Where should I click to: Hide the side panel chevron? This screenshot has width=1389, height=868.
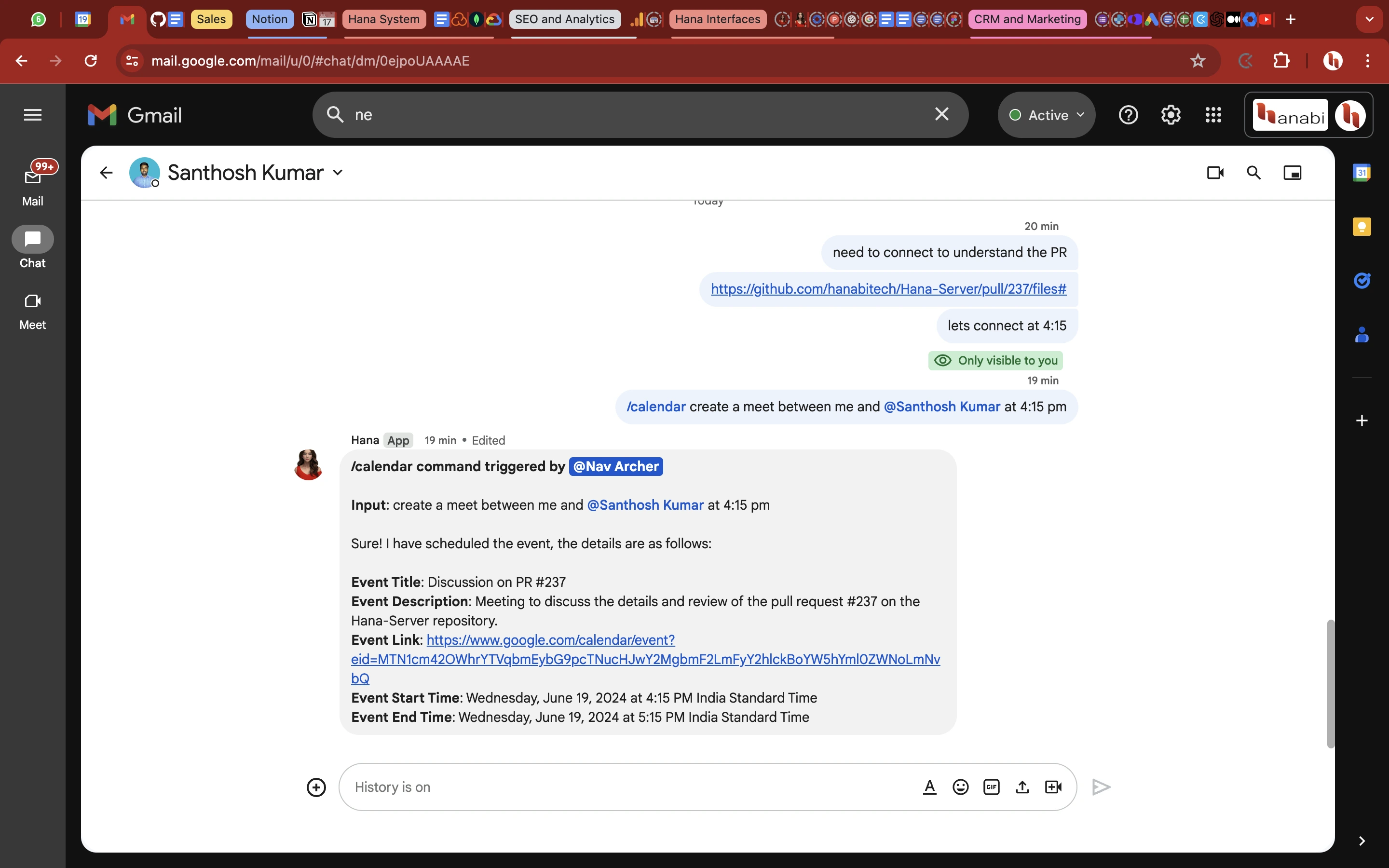[1362, 841]
